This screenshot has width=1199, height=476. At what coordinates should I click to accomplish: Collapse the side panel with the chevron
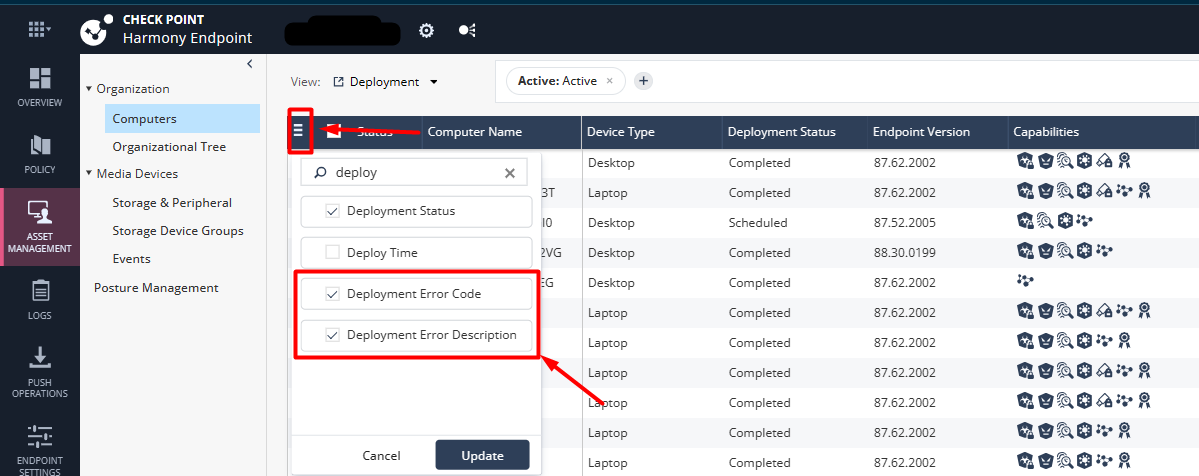pos(249,64)
